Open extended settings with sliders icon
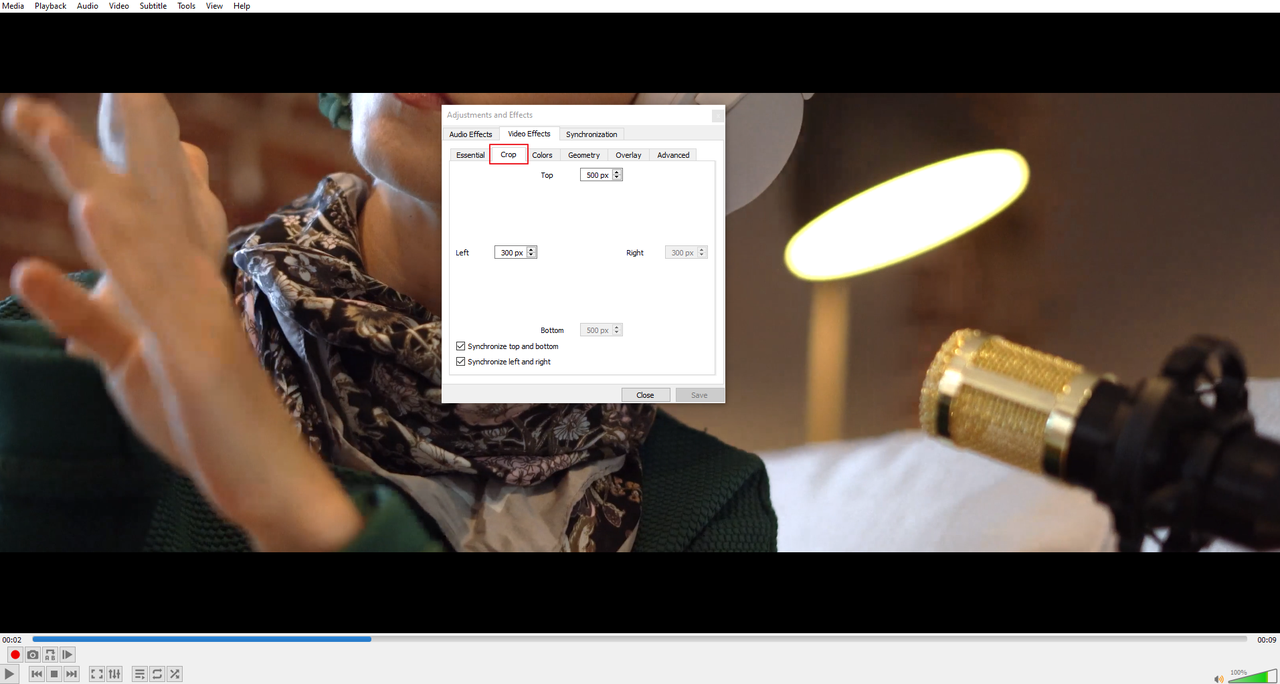Viewport: 1280px width, 684px height. pyautogui.click(x=114, y=675)
